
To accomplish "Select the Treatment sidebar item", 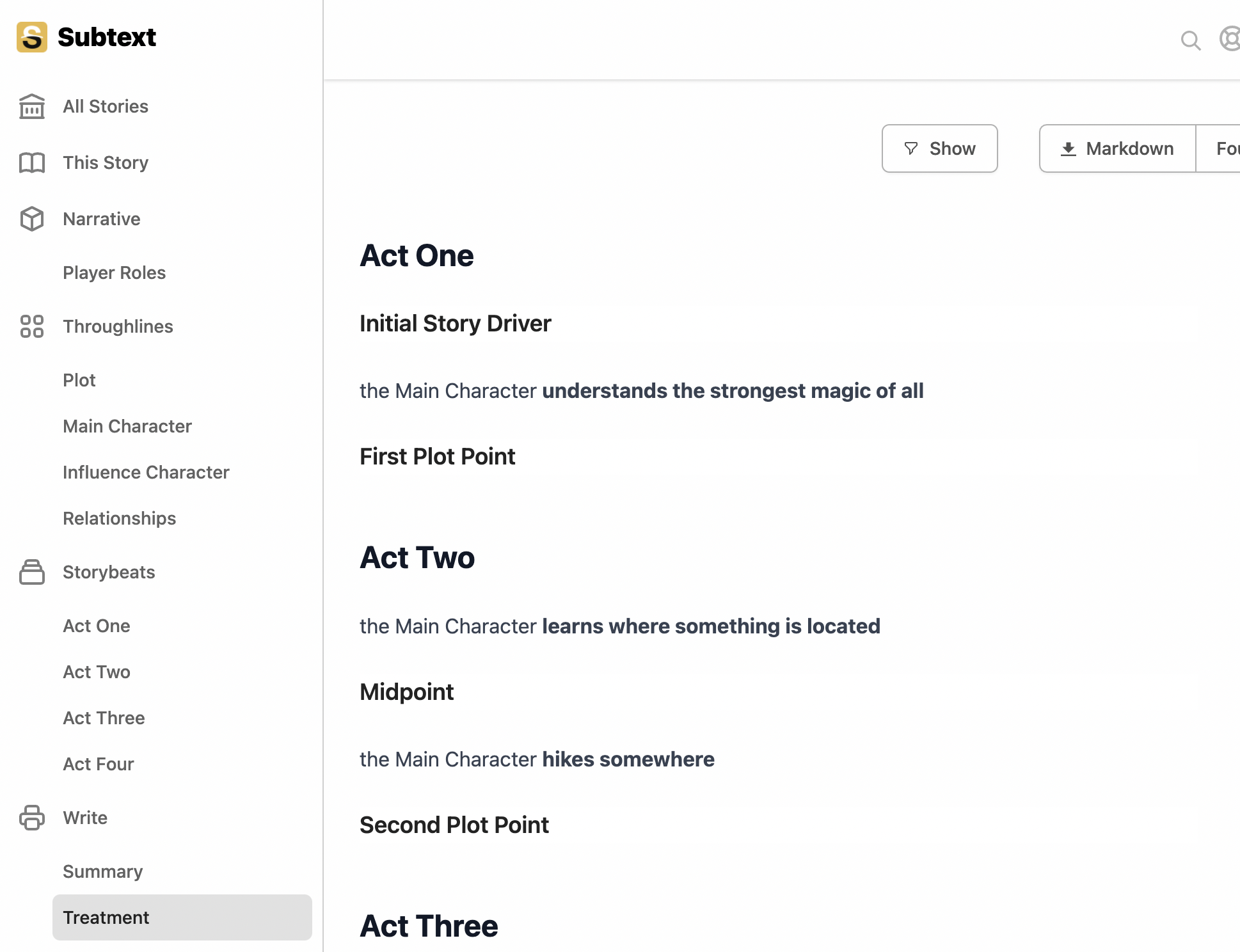I will 182,917.
